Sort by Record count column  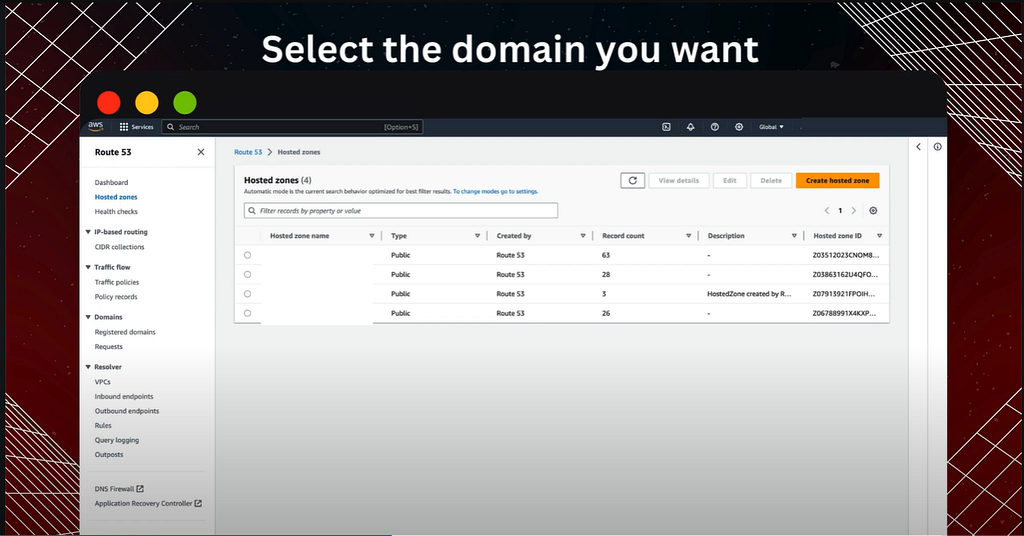point(688,236)
